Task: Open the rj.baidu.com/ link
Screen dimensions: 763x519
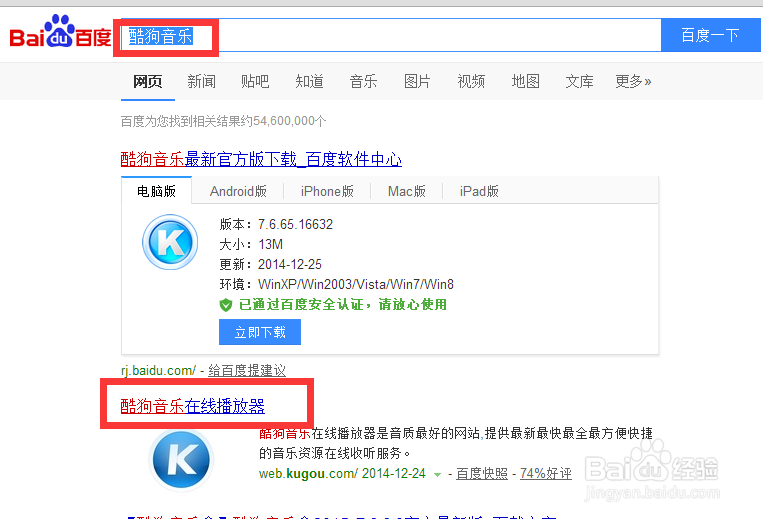Action: tap(159, 371)
